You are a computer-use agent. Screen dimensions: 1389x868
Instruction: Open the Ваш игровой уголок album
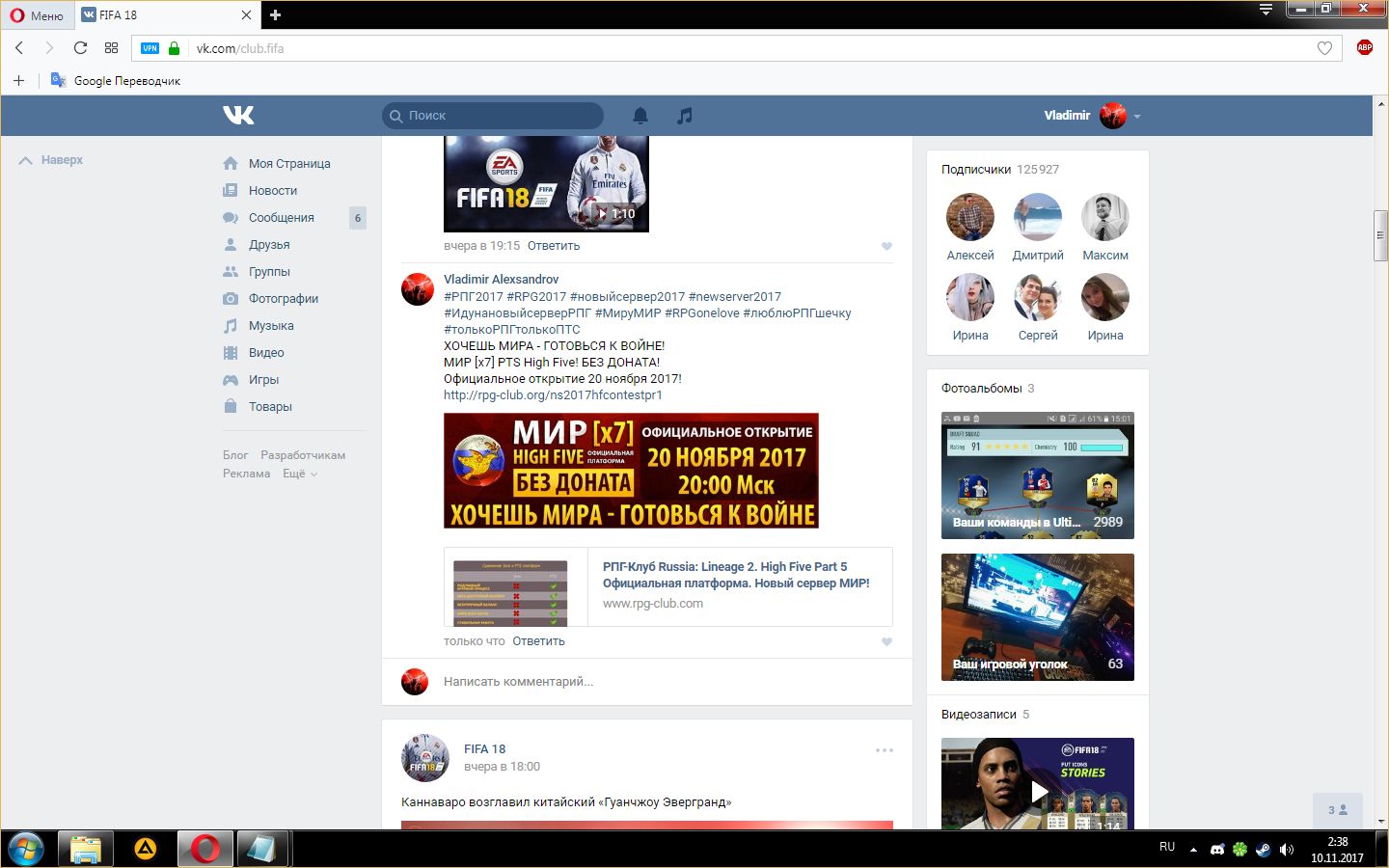click(1038, 617)
